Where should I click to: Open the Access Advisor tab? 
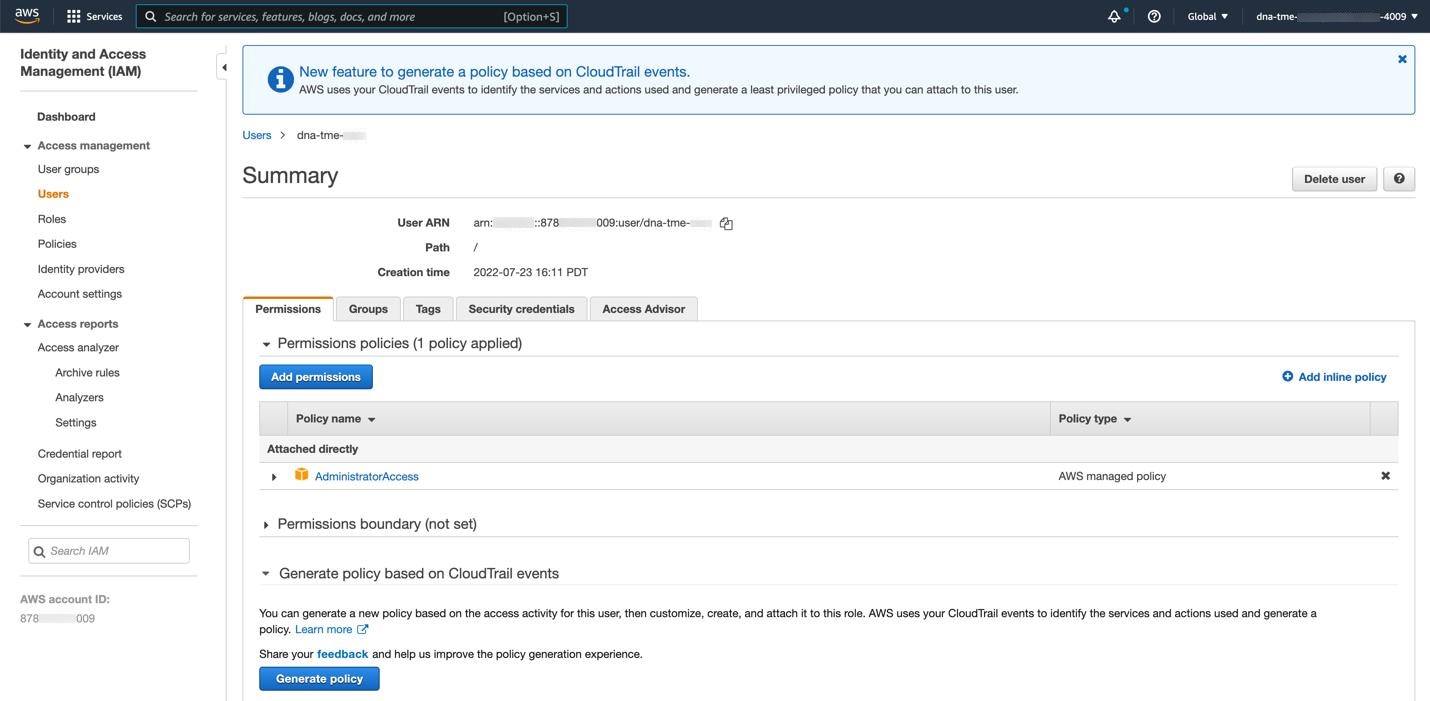pos(643,309)
